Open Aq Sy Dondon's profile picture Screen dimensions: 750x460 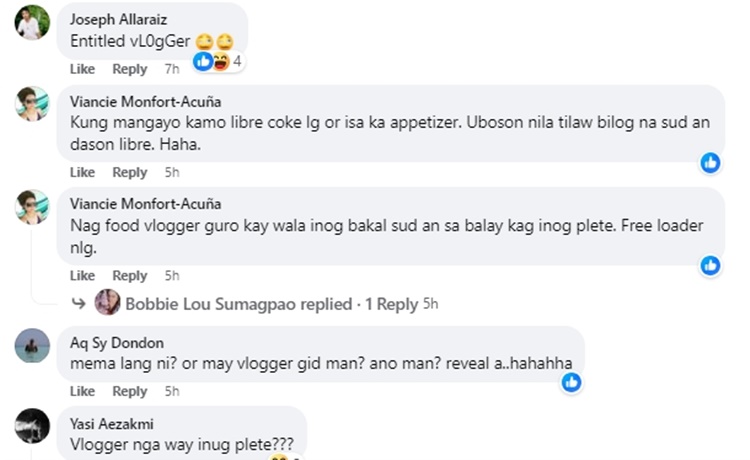(x=32, y=345)
